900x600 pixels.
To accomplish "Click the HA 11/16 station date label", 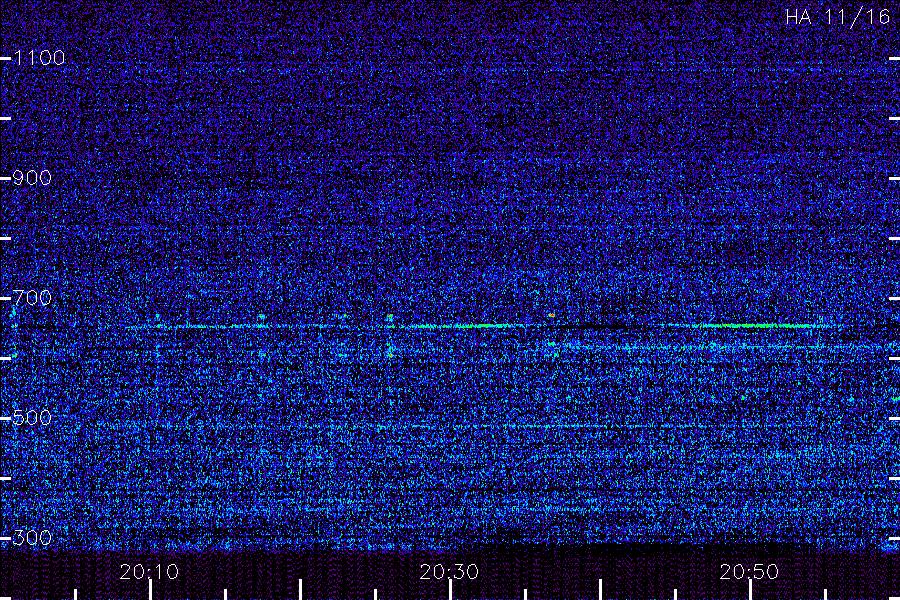I will (x=837, y=17).
